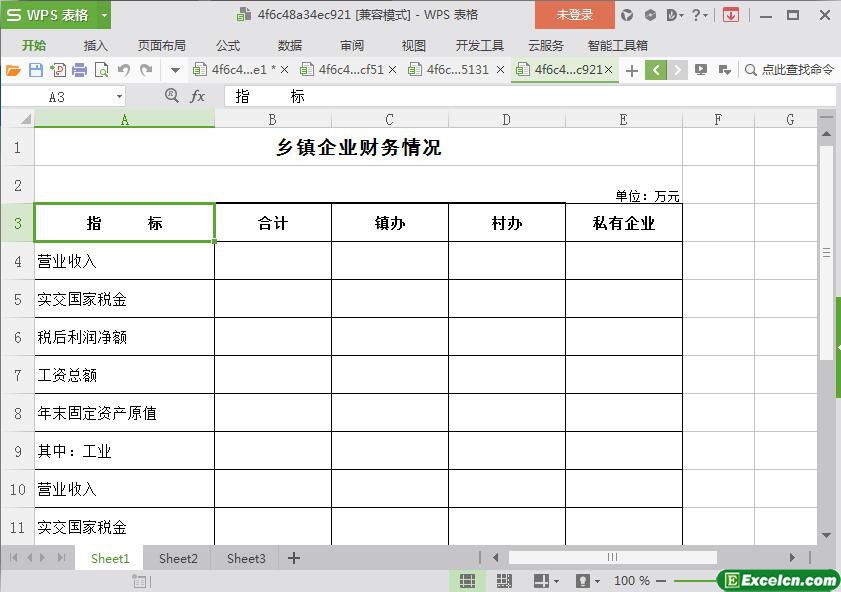
Task: Click the redo arrow icon
Action: point(146,70)
